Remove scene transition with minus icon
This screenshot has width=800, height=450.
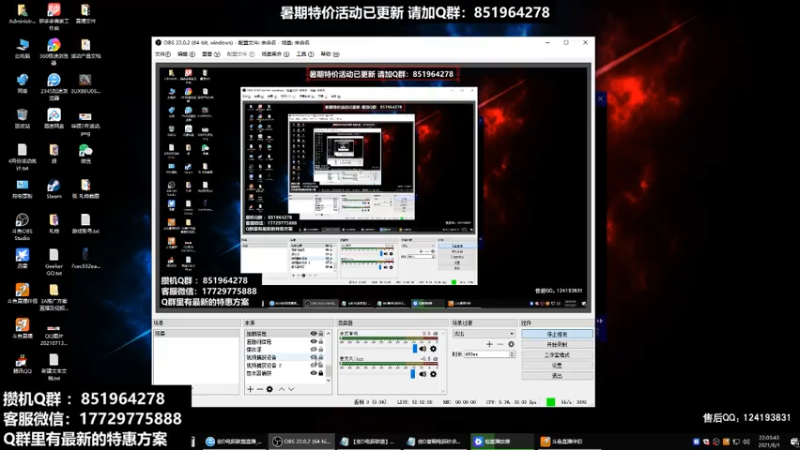500,344
